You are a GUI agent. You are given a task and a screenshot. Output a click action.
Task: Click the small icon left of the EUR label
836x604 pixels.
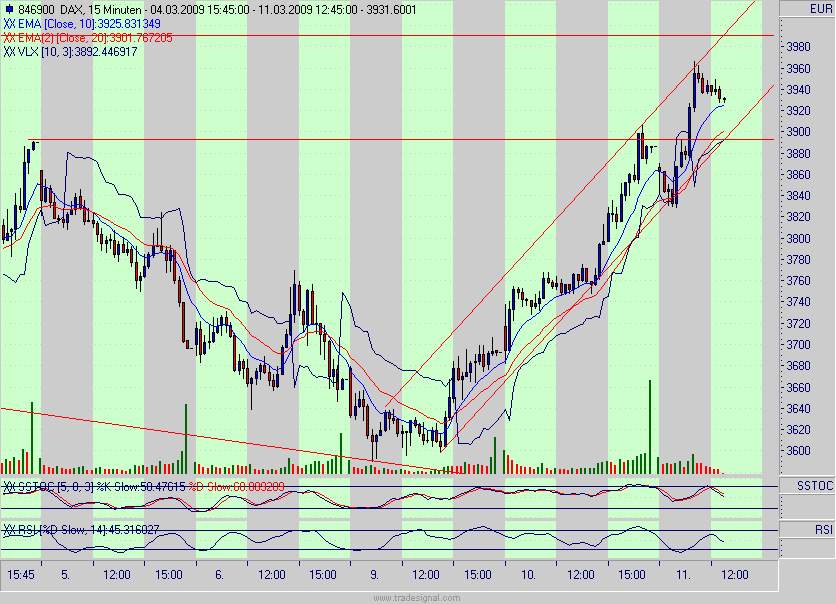[784, 6]
